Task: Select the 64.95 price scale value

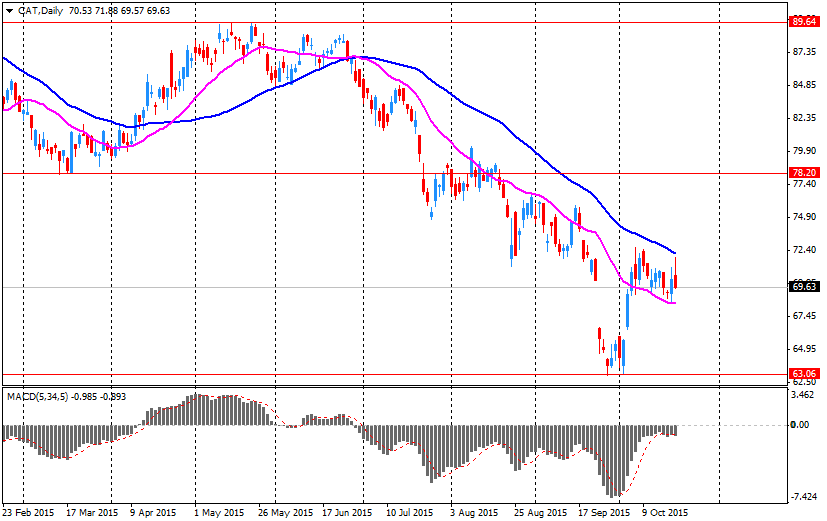Action: 804,349
